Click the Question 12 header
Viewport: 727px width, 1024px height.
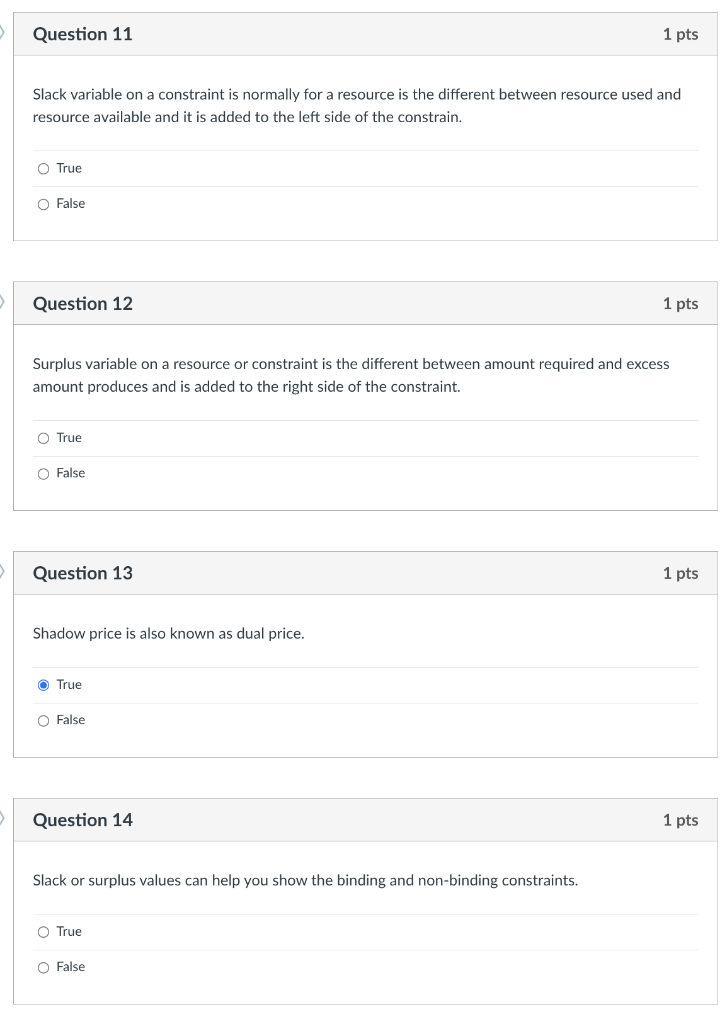pyautogui.click(x=83, y=303)
